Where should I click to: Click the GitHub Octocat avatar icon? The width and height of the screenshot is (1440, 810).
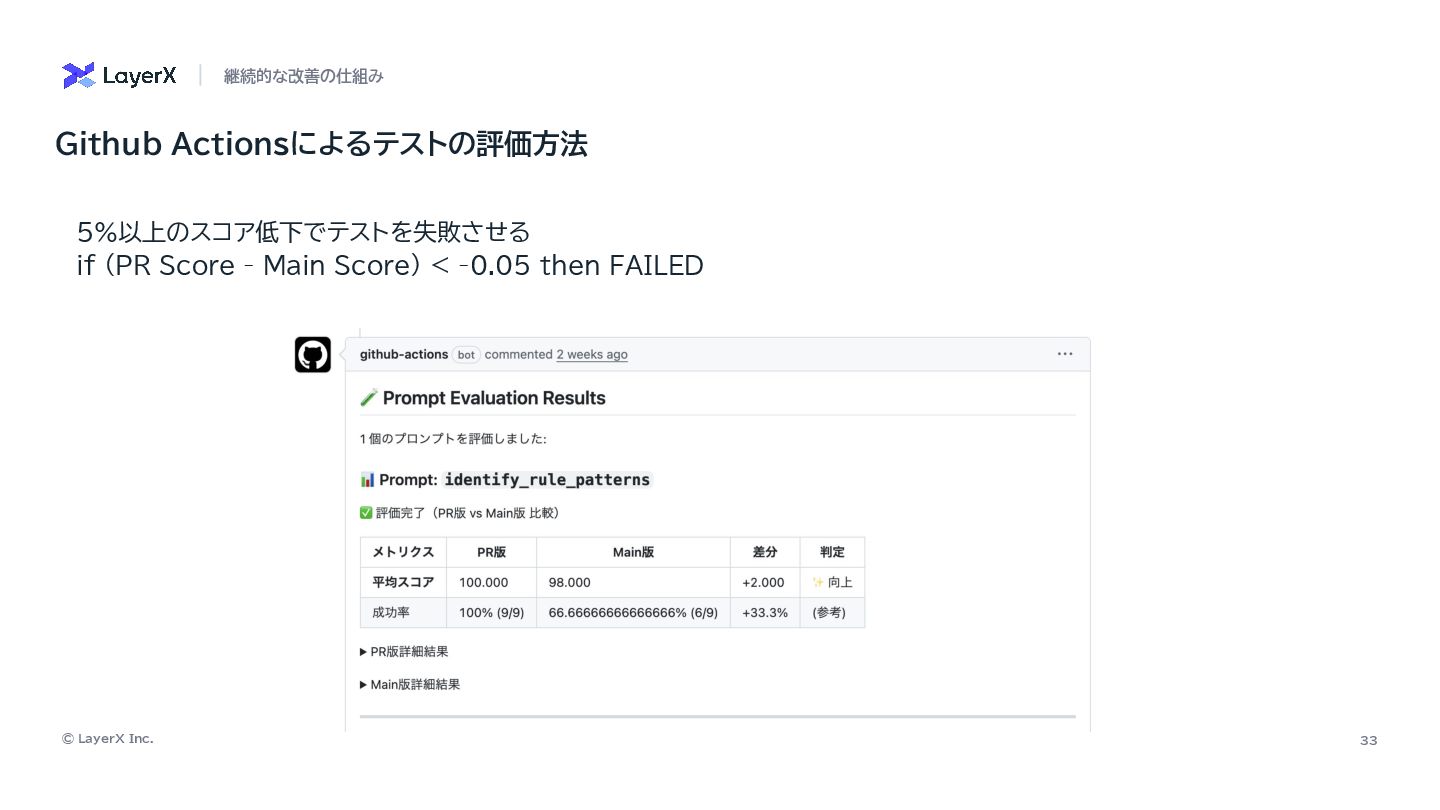[x=312, y=355]
